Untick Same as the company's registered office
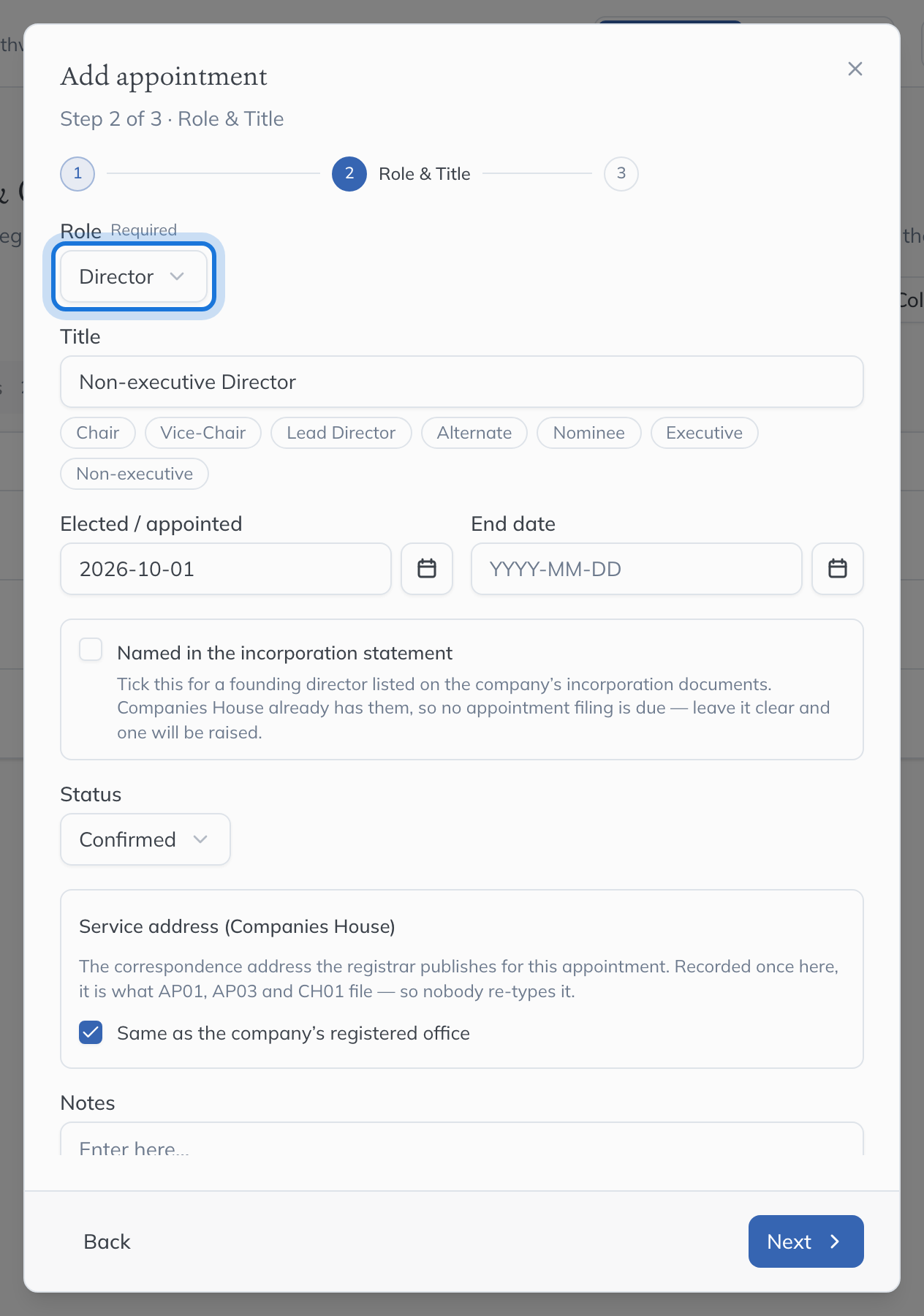 tap(91, 1032)
